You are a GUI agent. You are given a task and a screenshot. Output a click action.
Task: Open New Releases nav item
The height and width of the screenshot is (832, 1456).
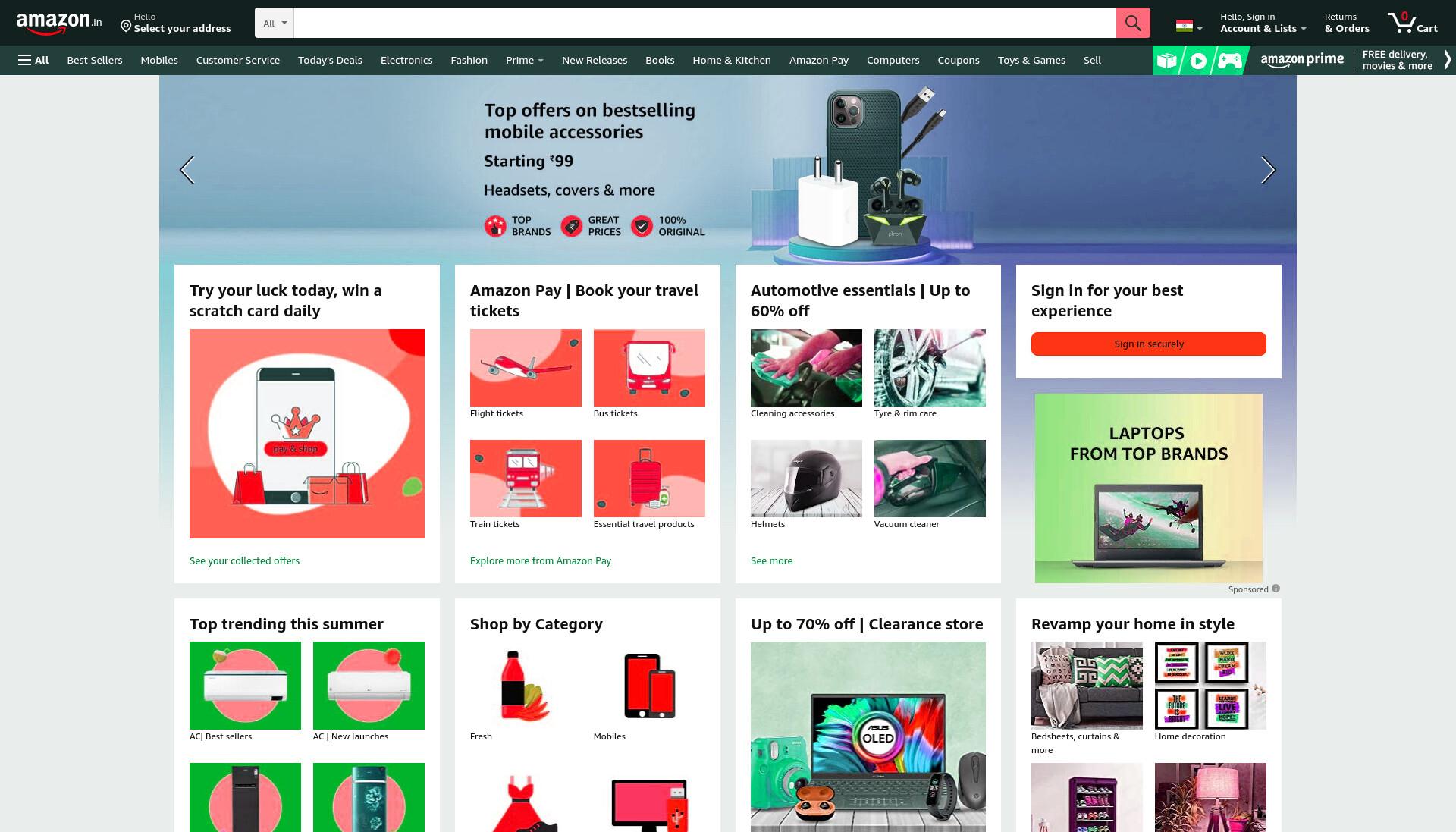(595, 60)
